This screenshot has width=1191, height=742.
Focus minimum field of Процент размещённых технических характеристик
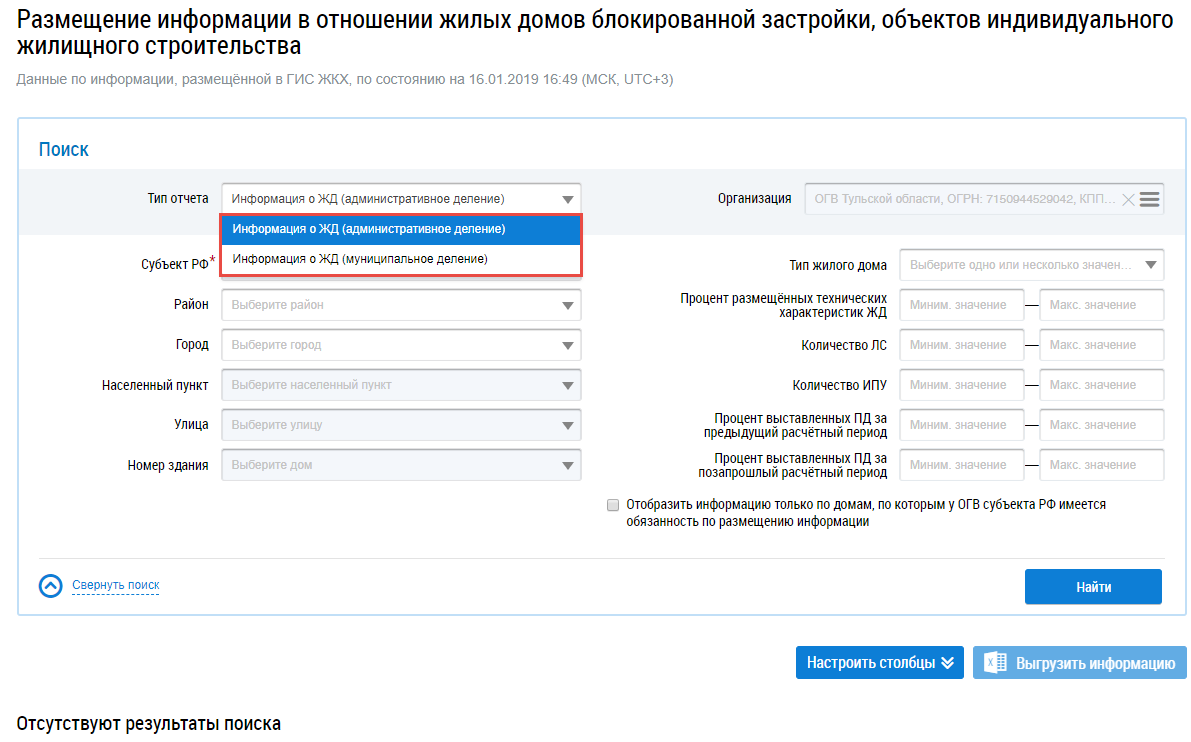(x=961, y=305)
